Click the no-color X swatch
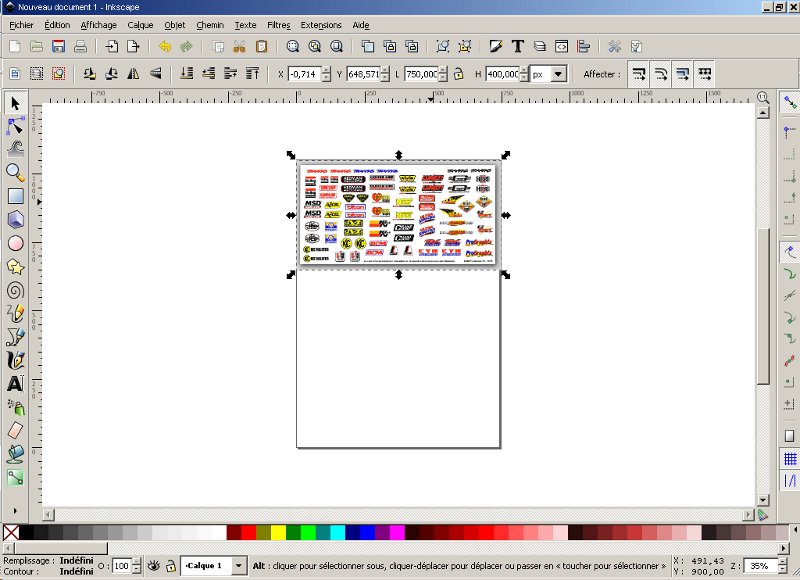This screenshot has height=580, width=800. pyautogui.click(x=11, y=533)
